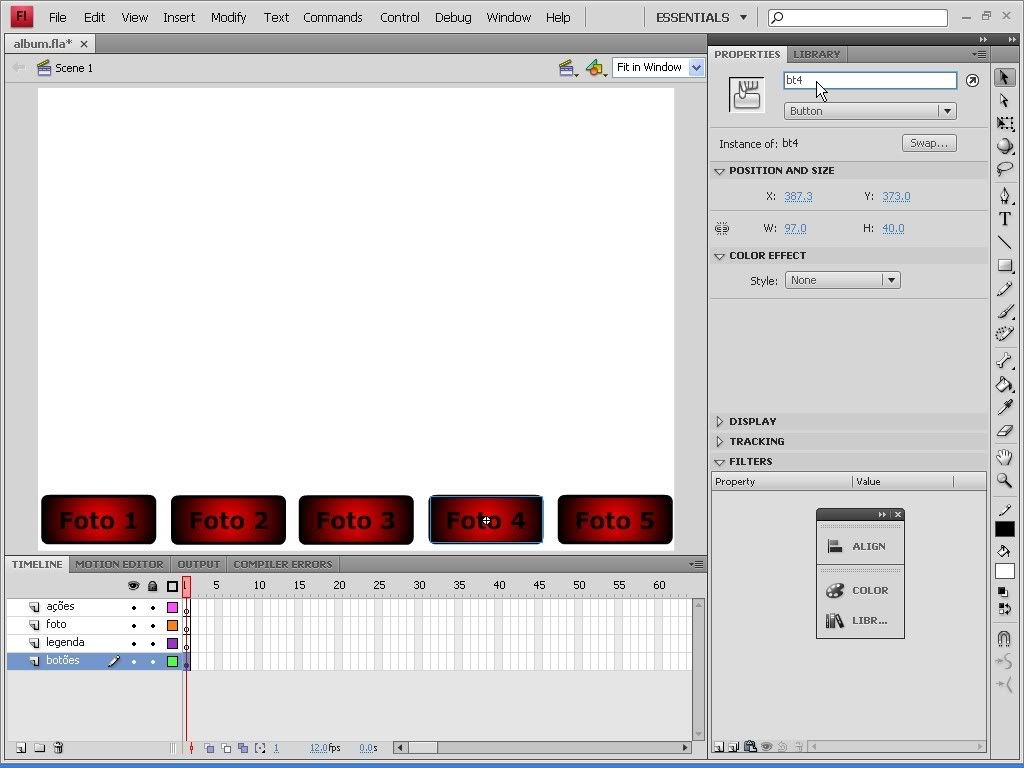Toggle lock dot of the legenda layer

coord(152,643)
